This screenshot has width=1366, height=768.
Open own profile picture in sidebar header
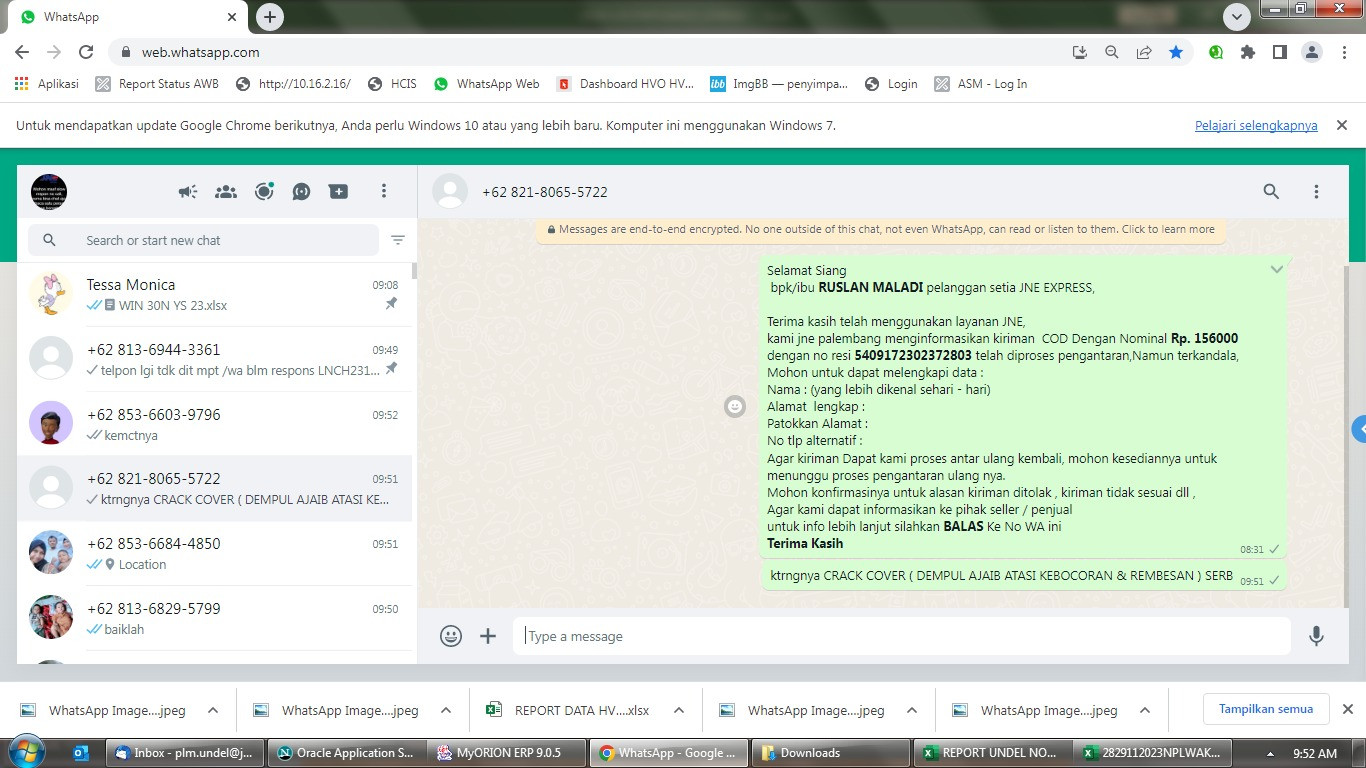coord(49,191)
